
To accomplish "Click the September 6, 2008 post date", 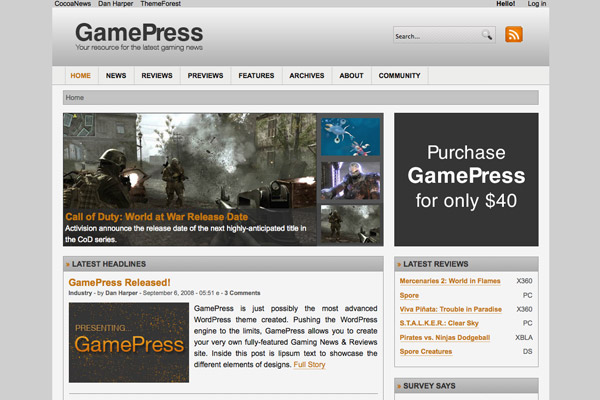I will click(168, 293).
